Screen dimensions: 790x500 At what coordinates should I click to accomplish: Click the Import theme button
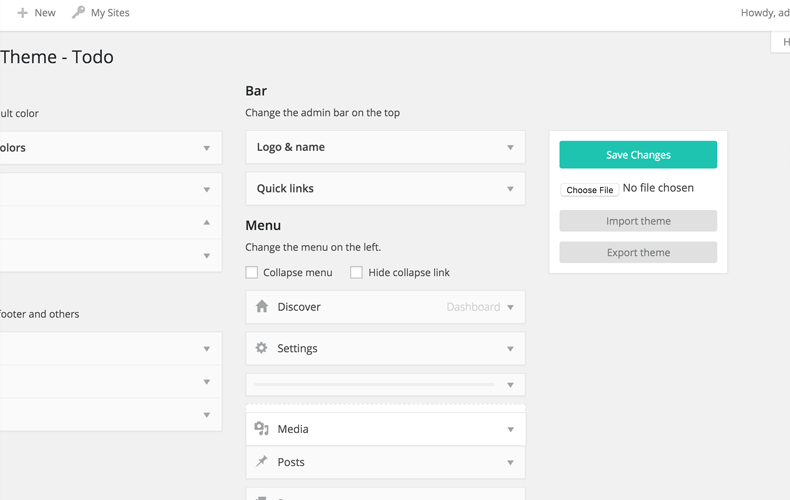click(x=638, y=221)
